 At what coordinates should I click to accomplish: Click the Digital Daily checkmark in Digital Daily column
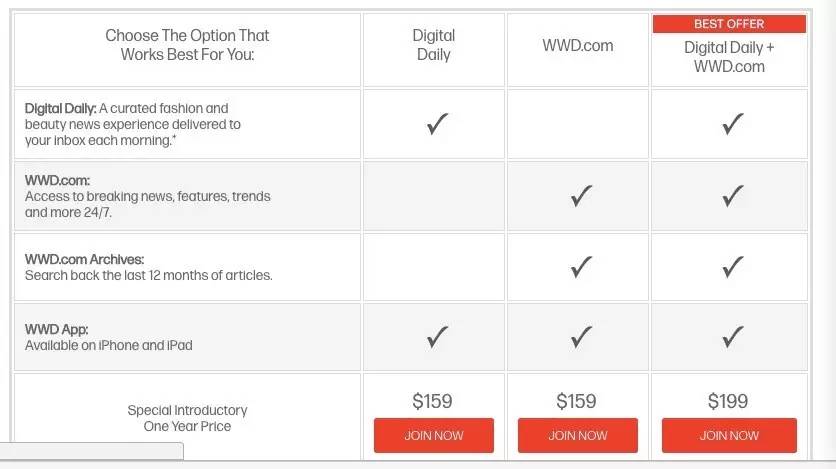(436, 125)
